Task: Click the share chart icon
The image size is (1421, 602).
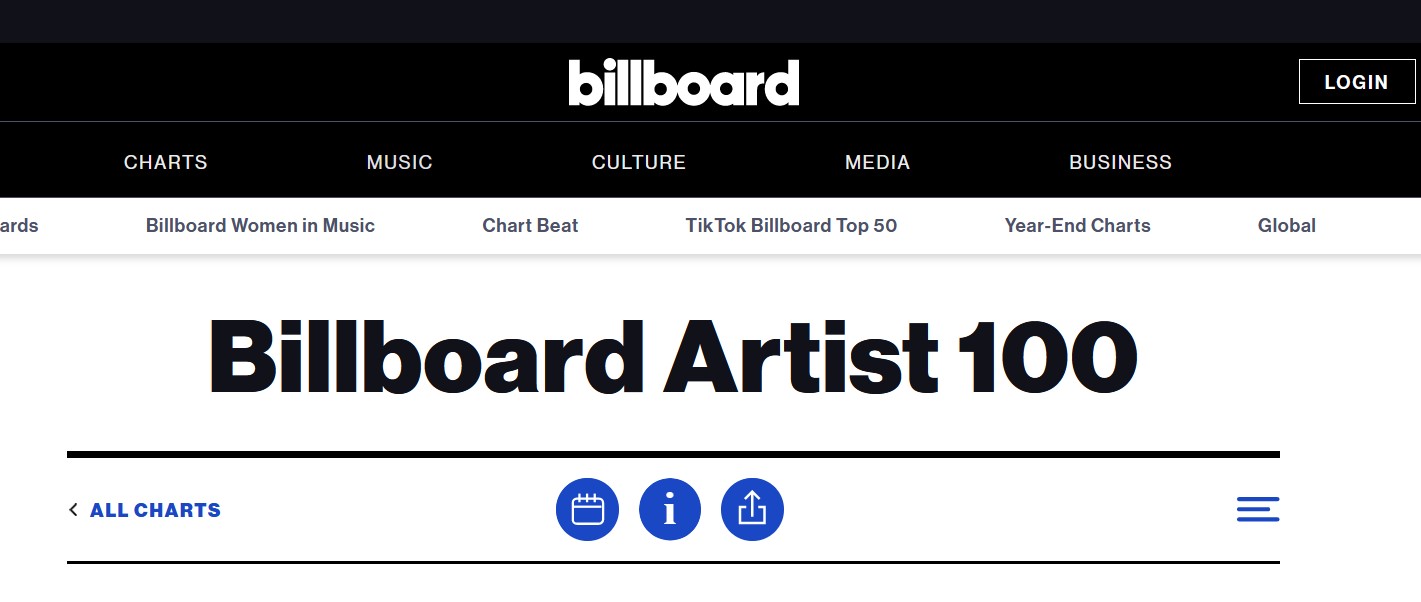Action: coord(752,510)
